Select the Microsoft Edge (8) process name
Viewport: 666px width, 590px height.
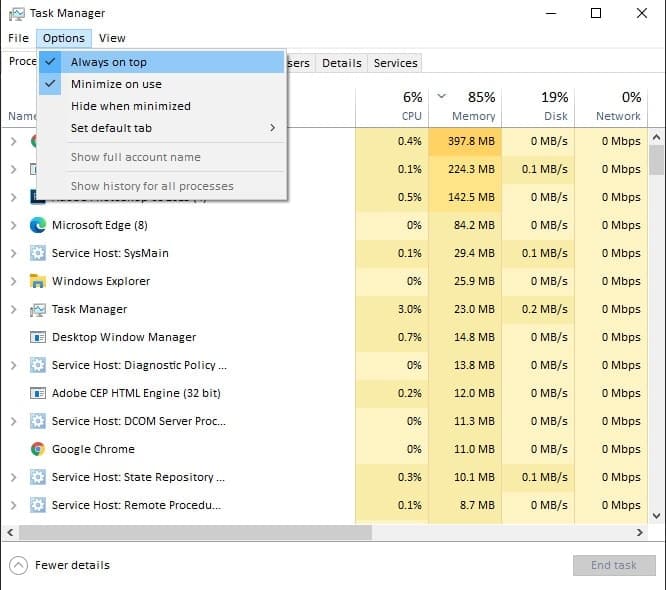100,225
